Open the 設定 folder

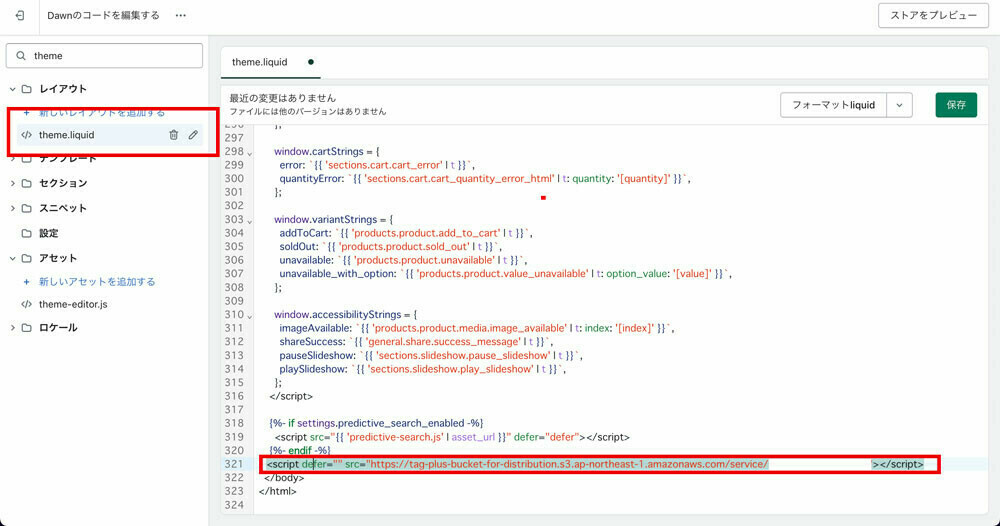point(48,233)
